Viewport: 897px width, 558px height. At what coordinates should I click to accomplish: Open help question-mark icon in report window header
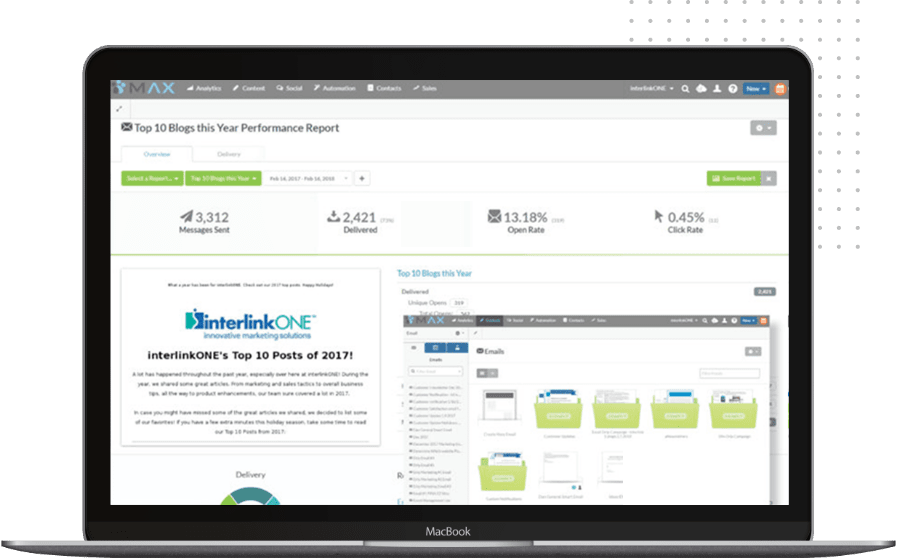tap(733, 89)
